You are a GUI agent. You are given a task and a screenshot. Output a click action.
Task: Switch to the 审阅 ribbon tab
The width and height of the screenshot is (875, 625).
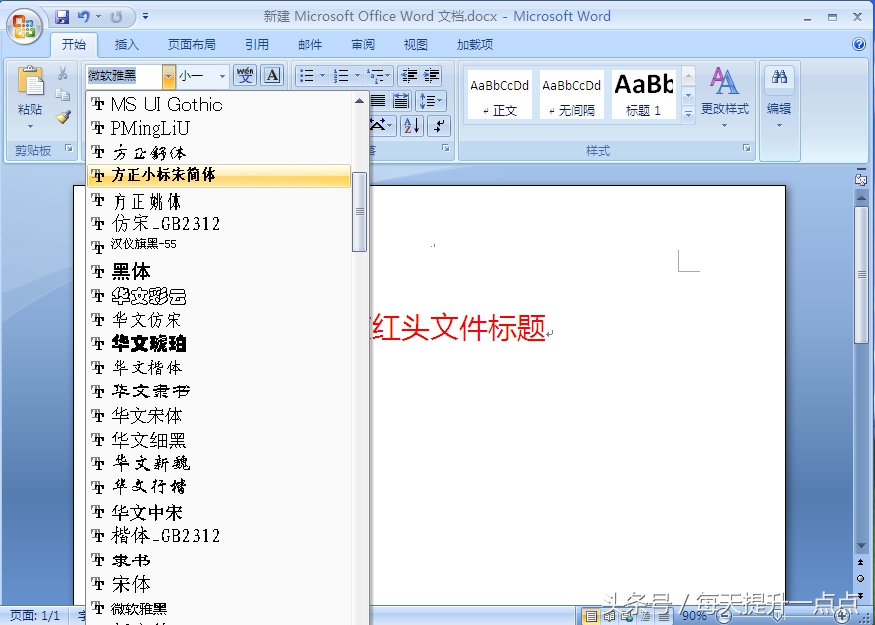pos(362,44)
